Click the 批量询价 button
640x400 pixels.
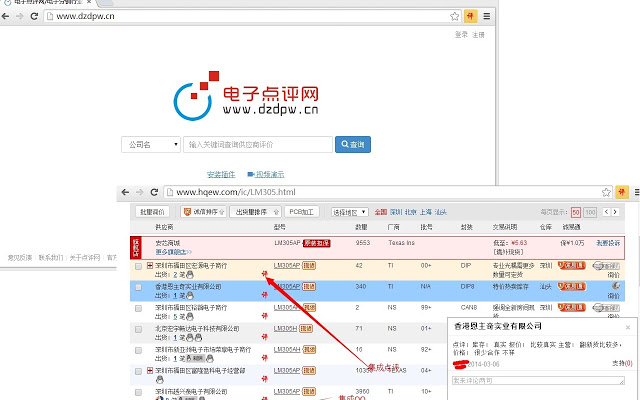pyautogui.click(x=152, y=212)
